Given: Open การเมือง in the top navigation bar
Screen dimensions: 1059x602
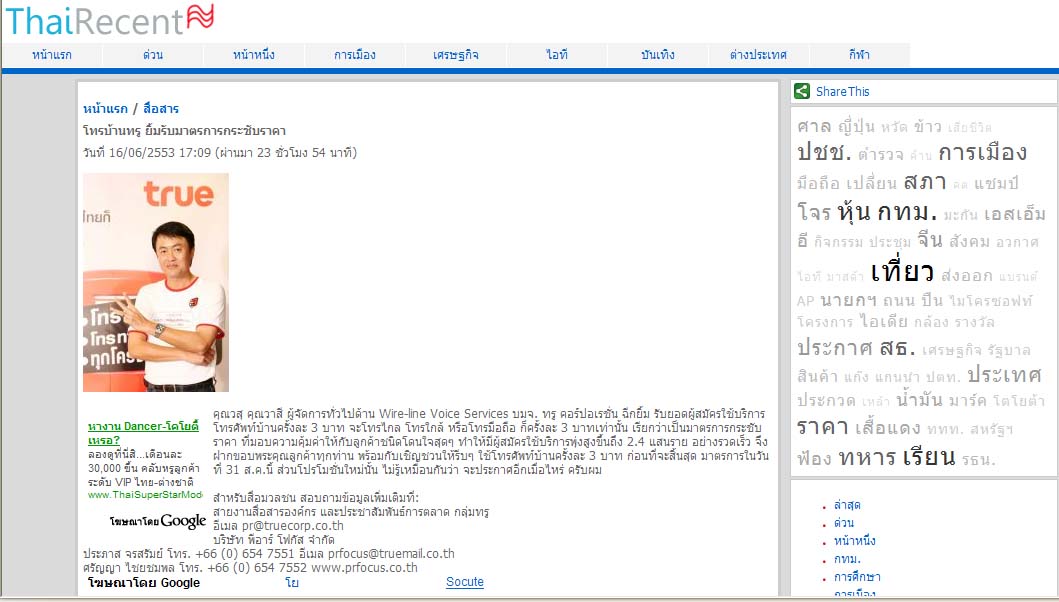Looking at the screenshot, I should [x=355, y=55].
